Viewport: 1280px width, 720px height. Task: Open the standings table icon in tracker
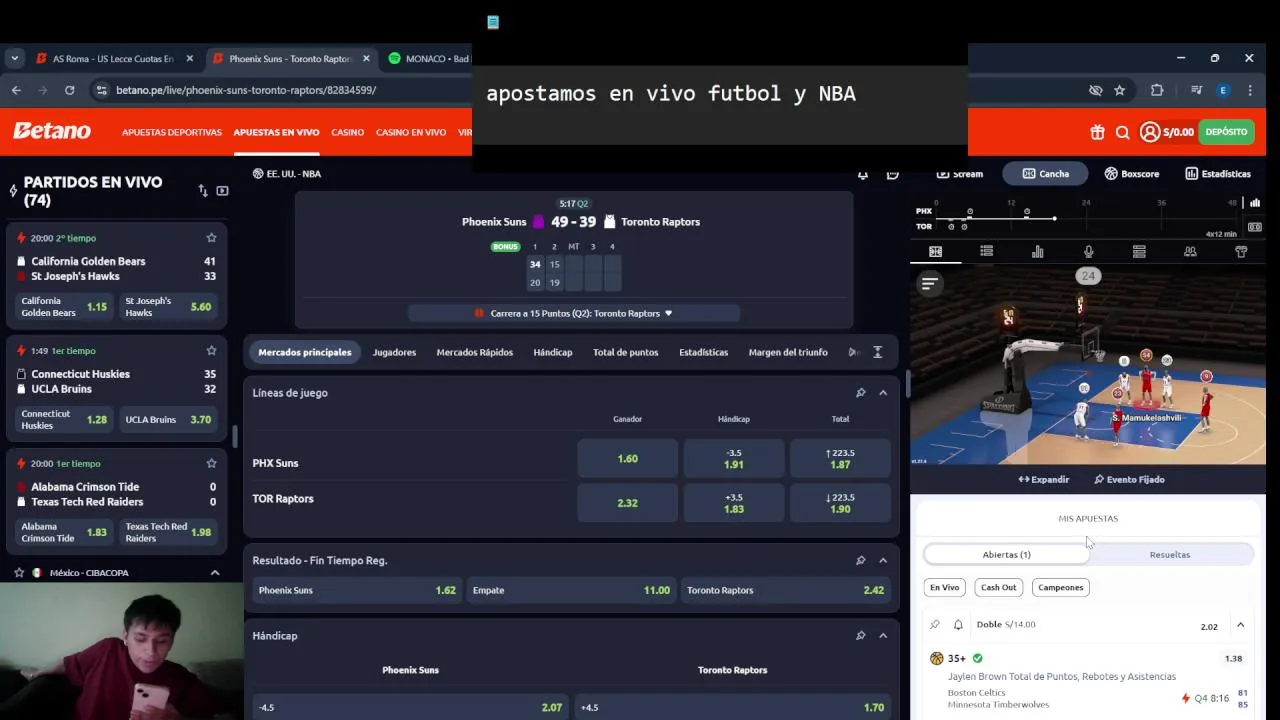coord(1139,252)
